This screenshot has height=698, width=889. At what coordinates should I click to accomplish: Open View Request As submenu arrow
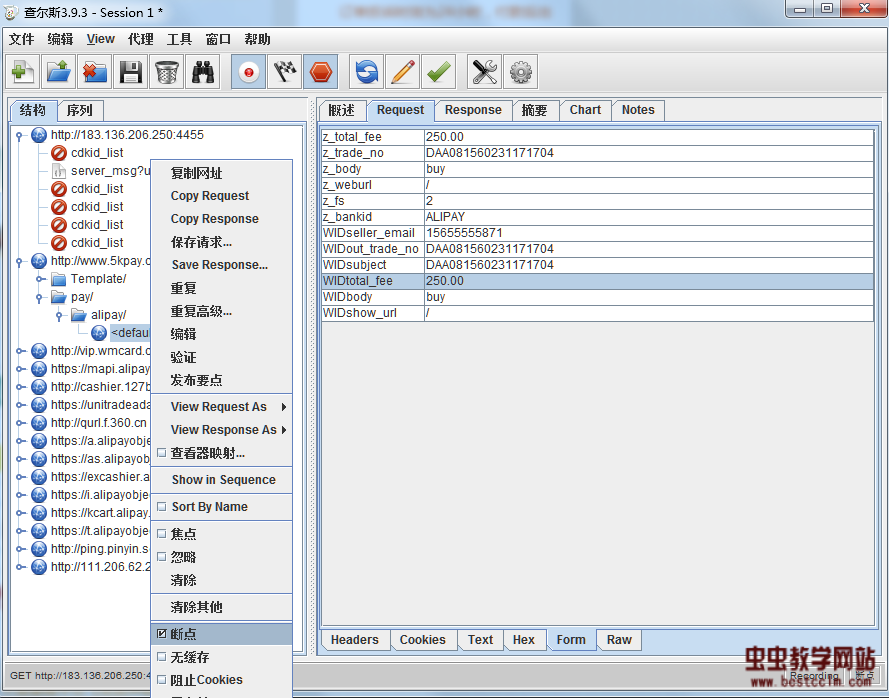pos(283,407)
